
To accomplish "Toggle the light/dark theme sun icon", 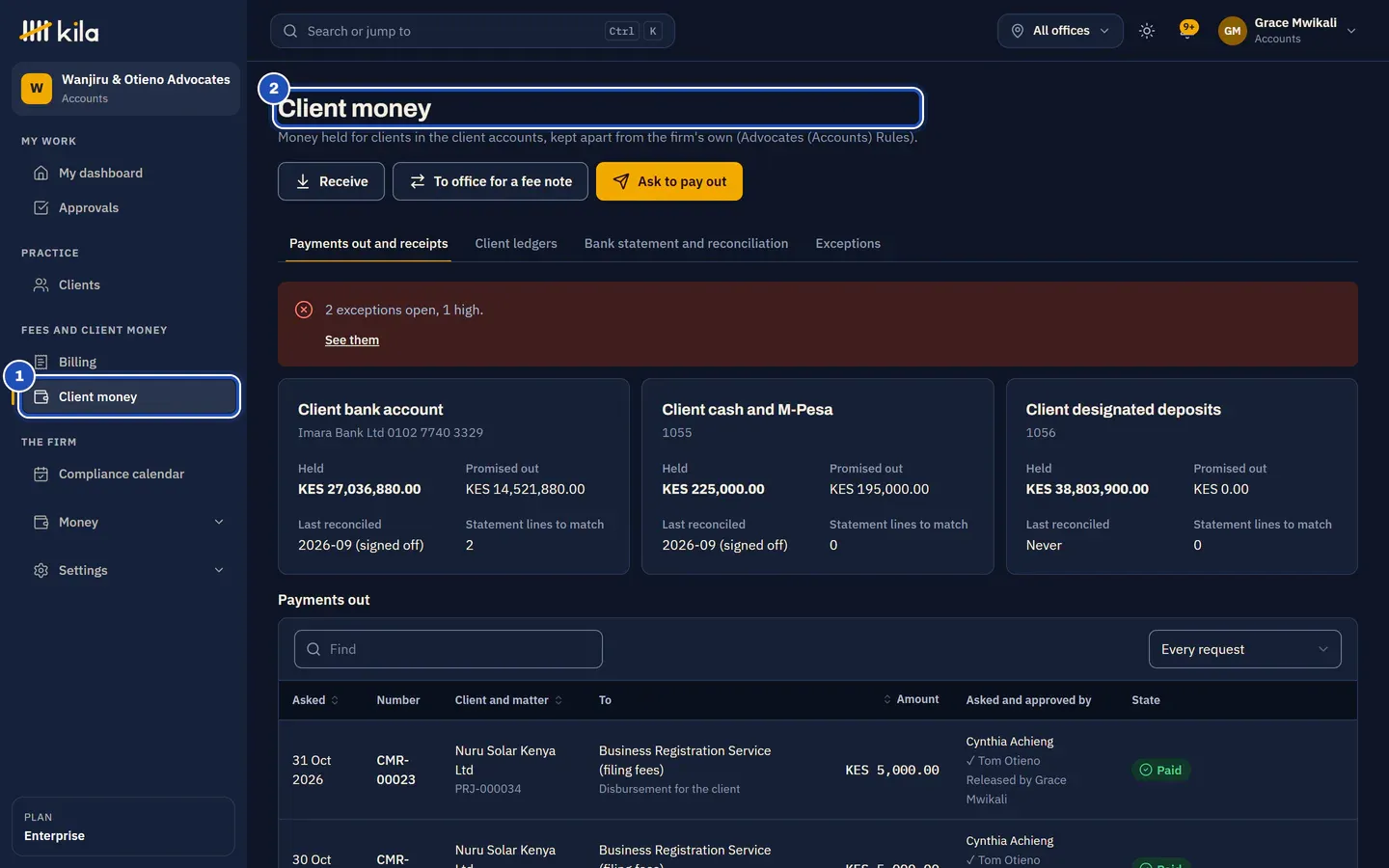I will tap(1146, 31).
